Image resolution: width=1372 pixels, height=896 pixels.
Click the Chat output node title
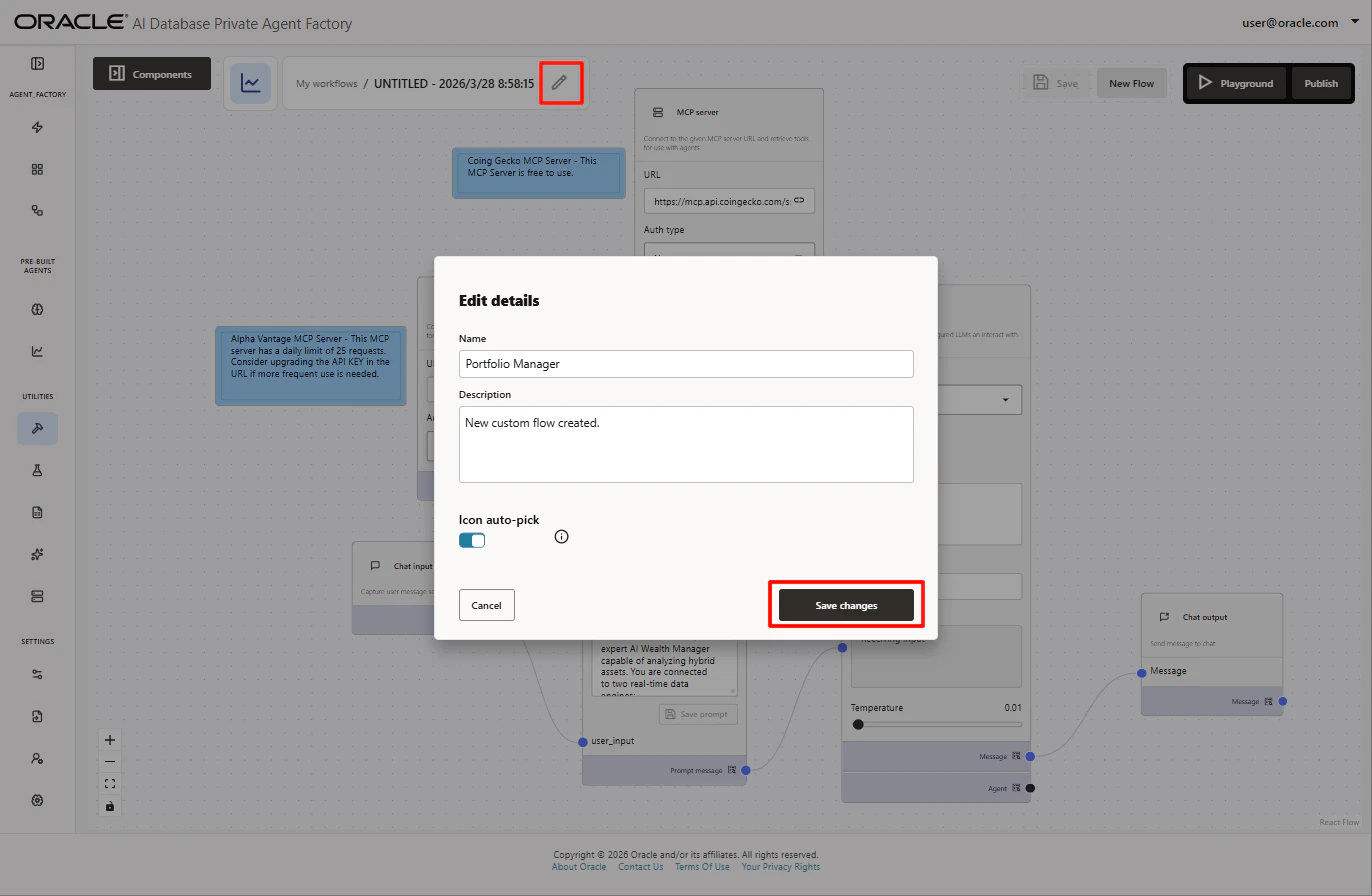(1205, 617)
